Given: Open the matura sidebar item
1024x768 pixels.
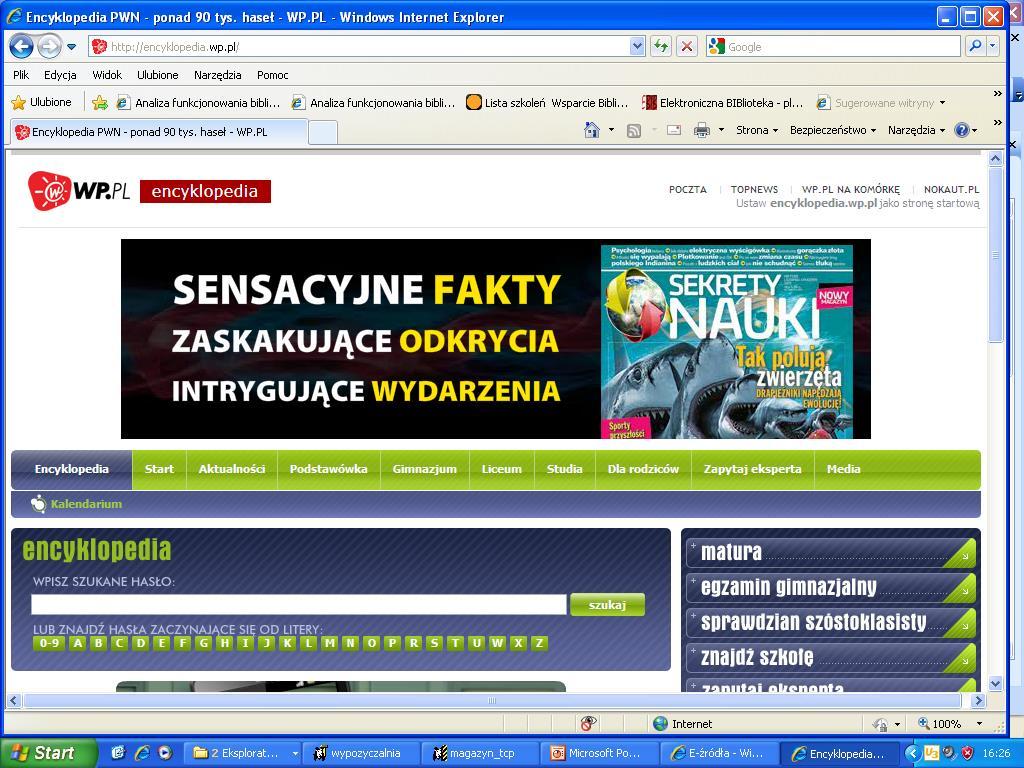Looking at the screenshot, I should 831,552.
